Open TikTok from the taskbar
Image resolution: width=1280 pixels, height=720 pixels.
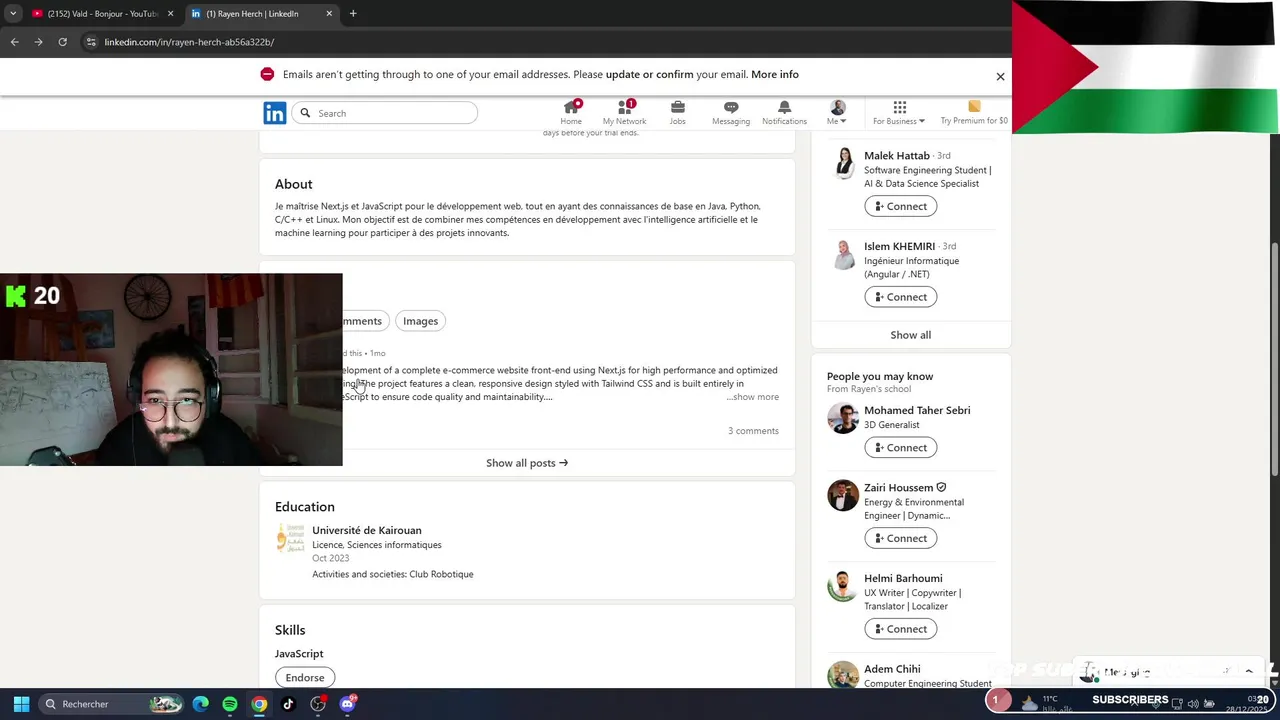288,704
